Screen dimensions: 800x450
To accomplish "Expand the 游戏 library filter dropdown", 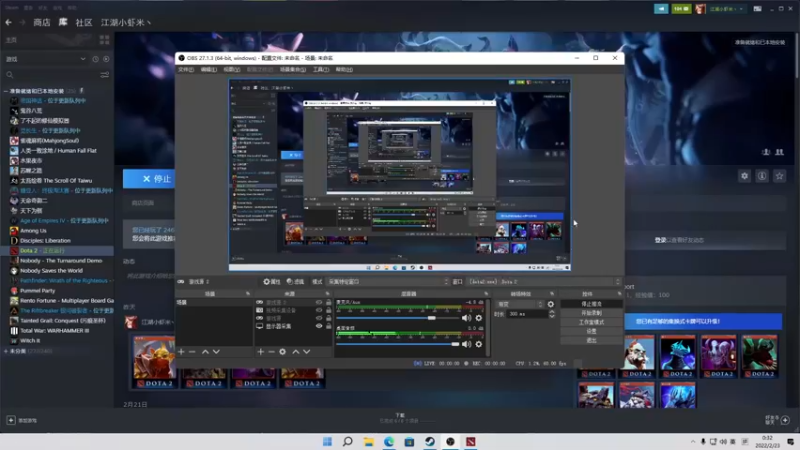I will (45, 59).
